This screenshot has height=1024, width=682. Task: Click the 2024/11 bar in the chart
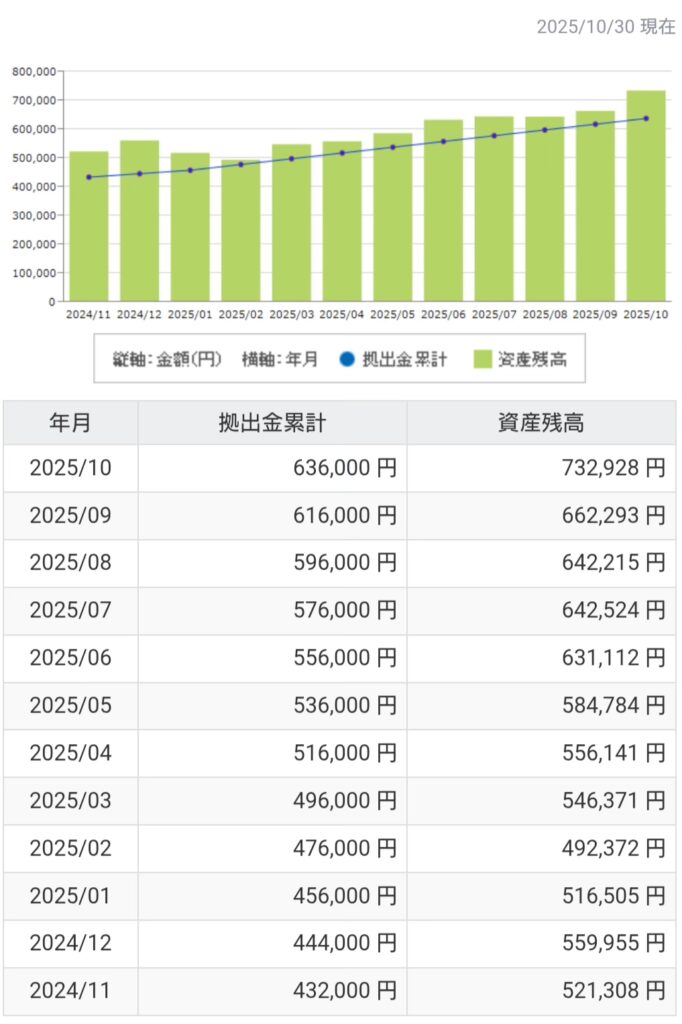tap(89, 226)
